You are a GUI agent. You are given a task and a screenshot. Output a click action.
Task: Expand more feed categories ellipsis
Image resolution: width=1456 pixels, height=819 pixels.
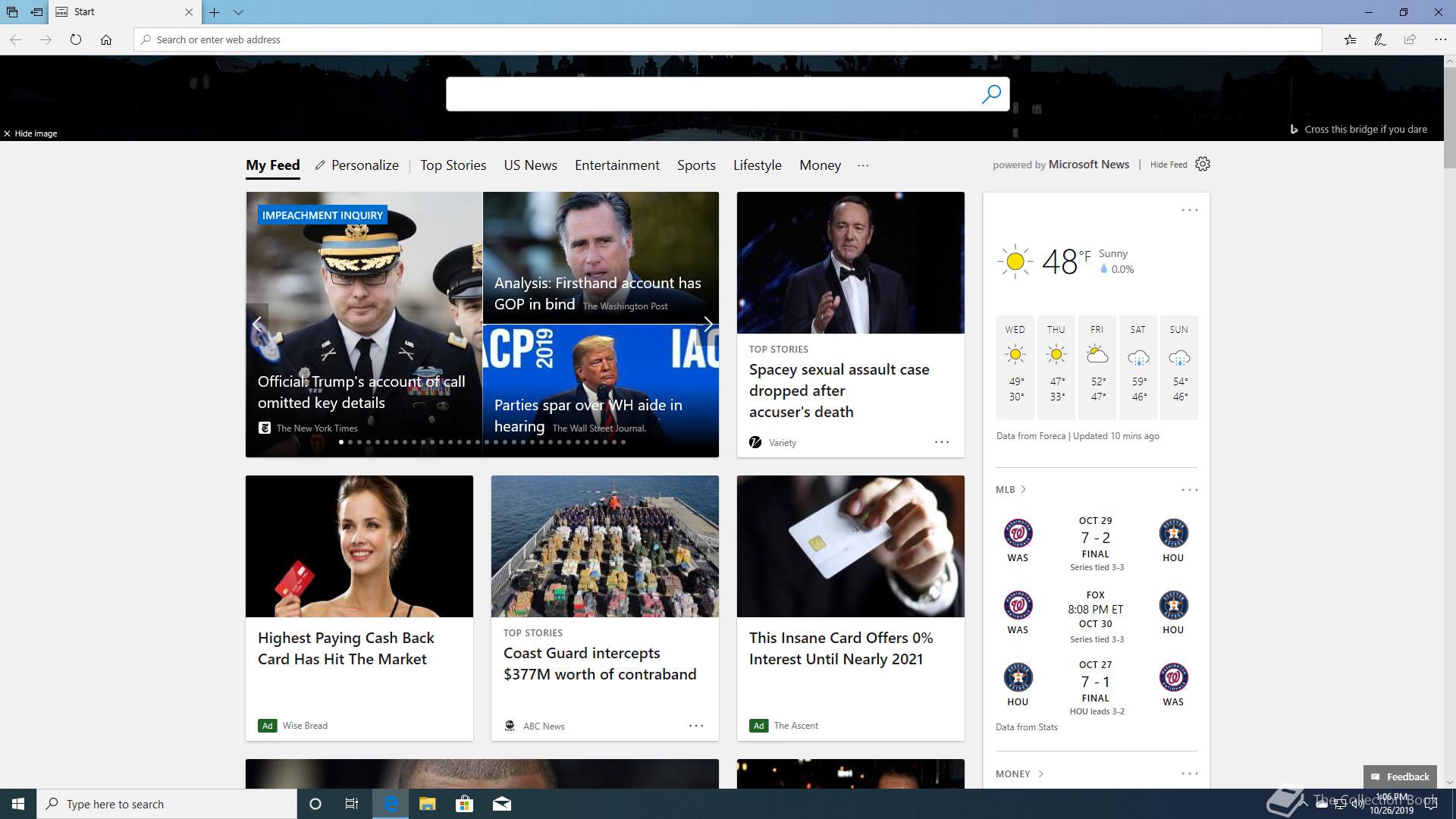pyautogui.click(x=863, y=165)
